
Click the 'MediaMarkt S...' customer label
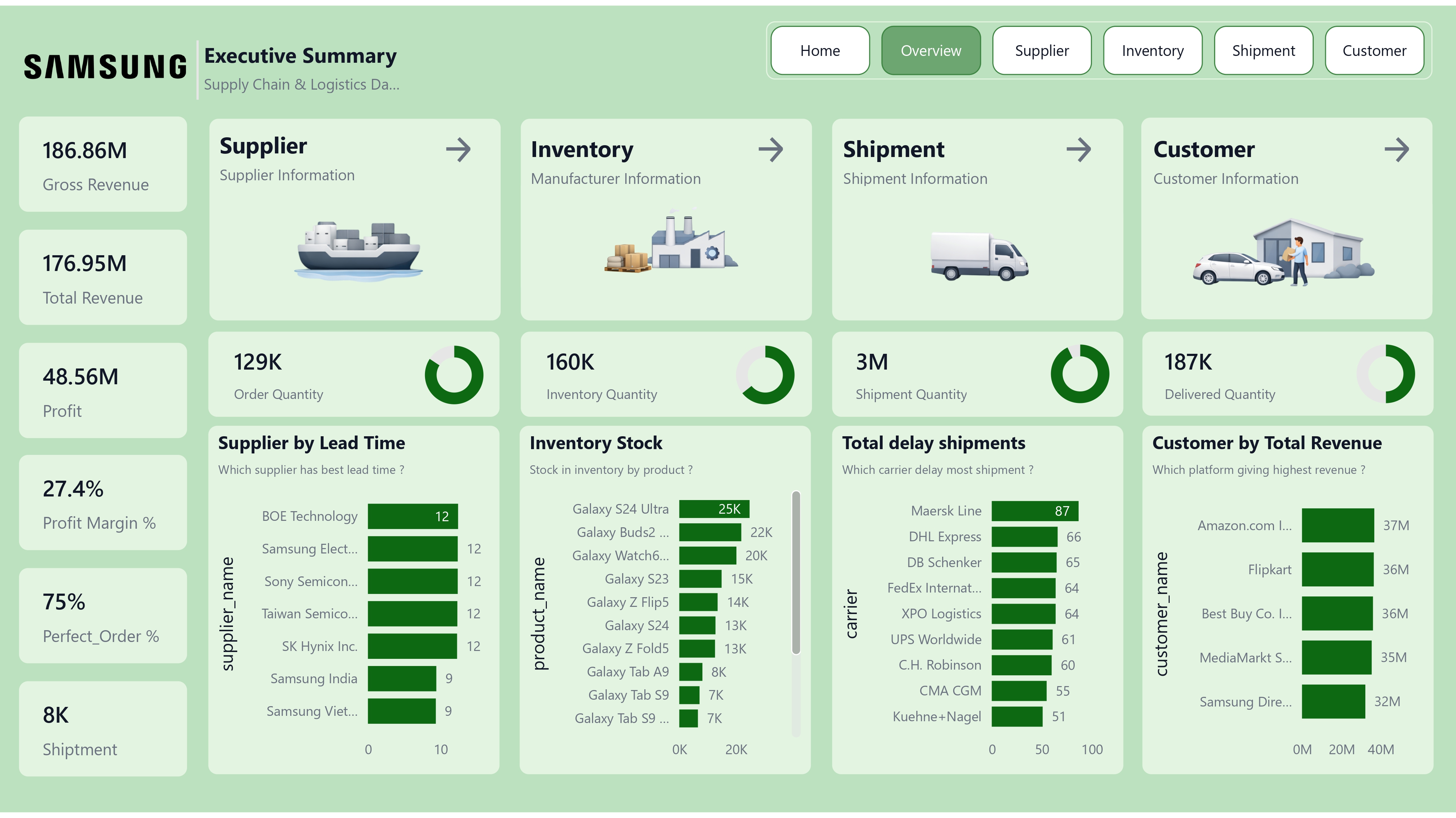click(1246, 657)
